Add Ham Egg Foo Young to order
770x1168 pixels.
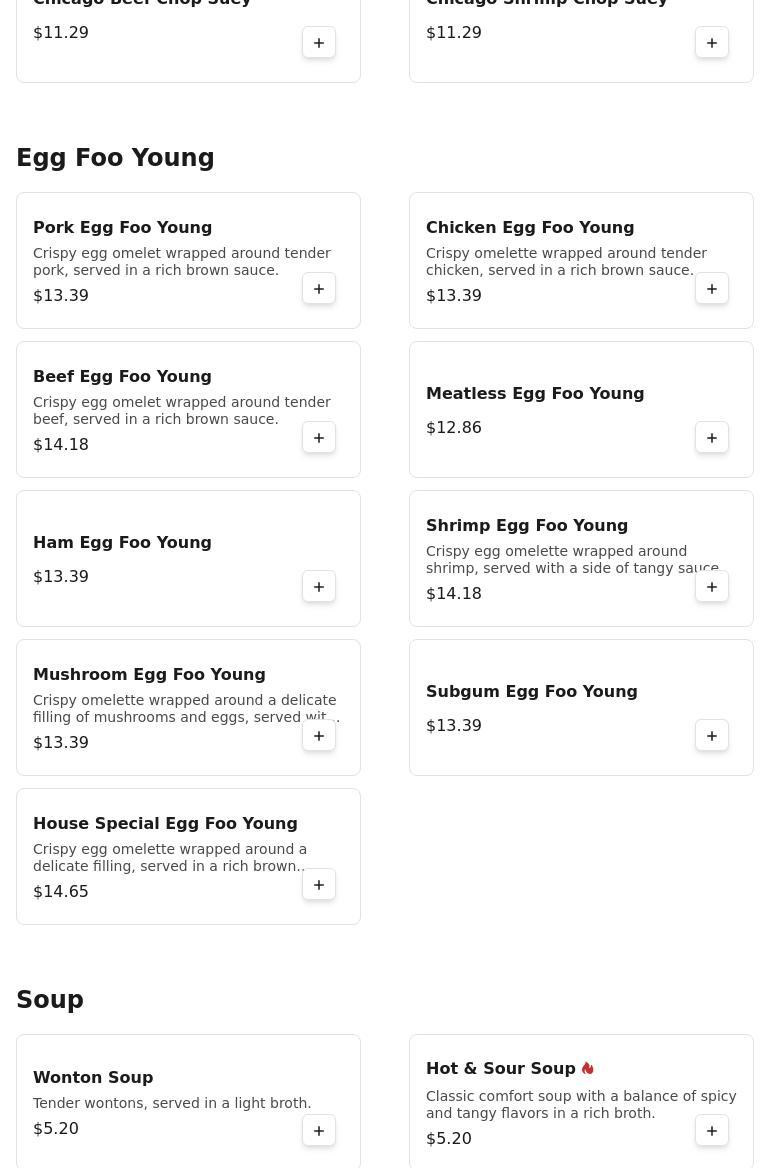[319, 587]
